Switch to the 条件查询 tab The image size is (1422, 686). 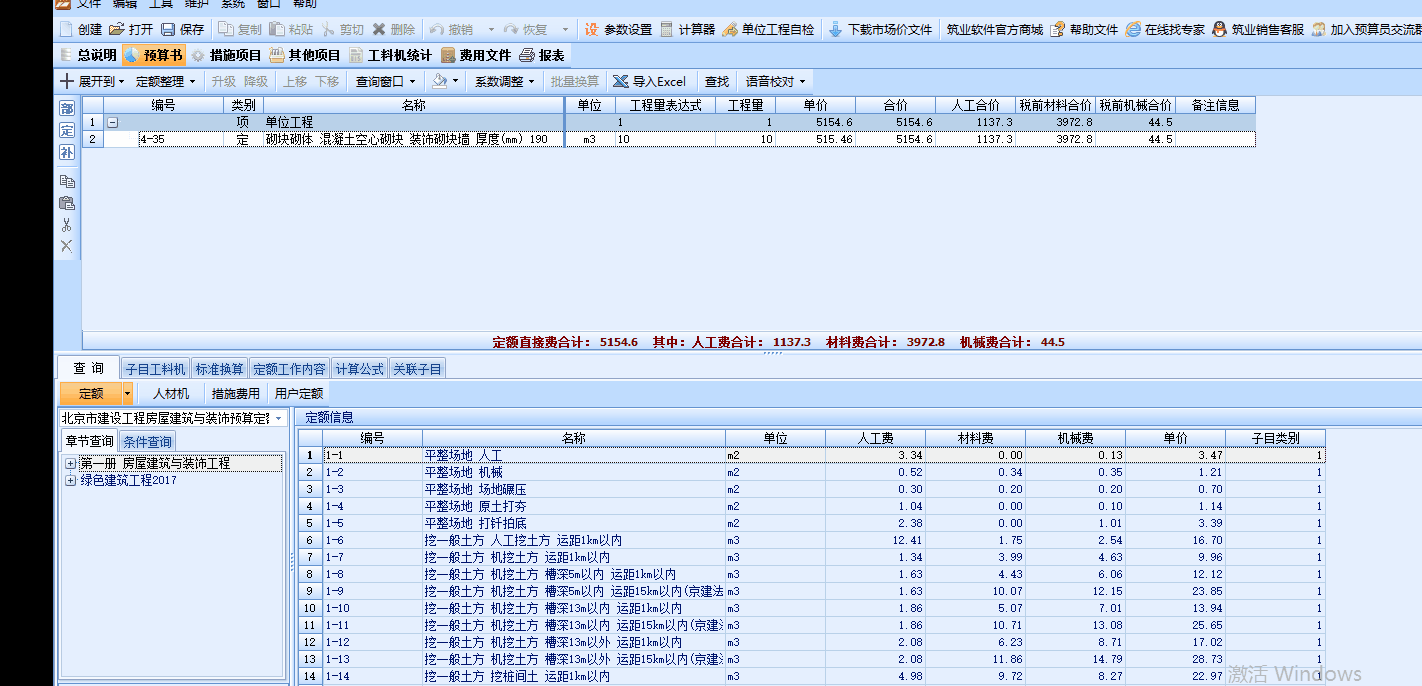147,442
